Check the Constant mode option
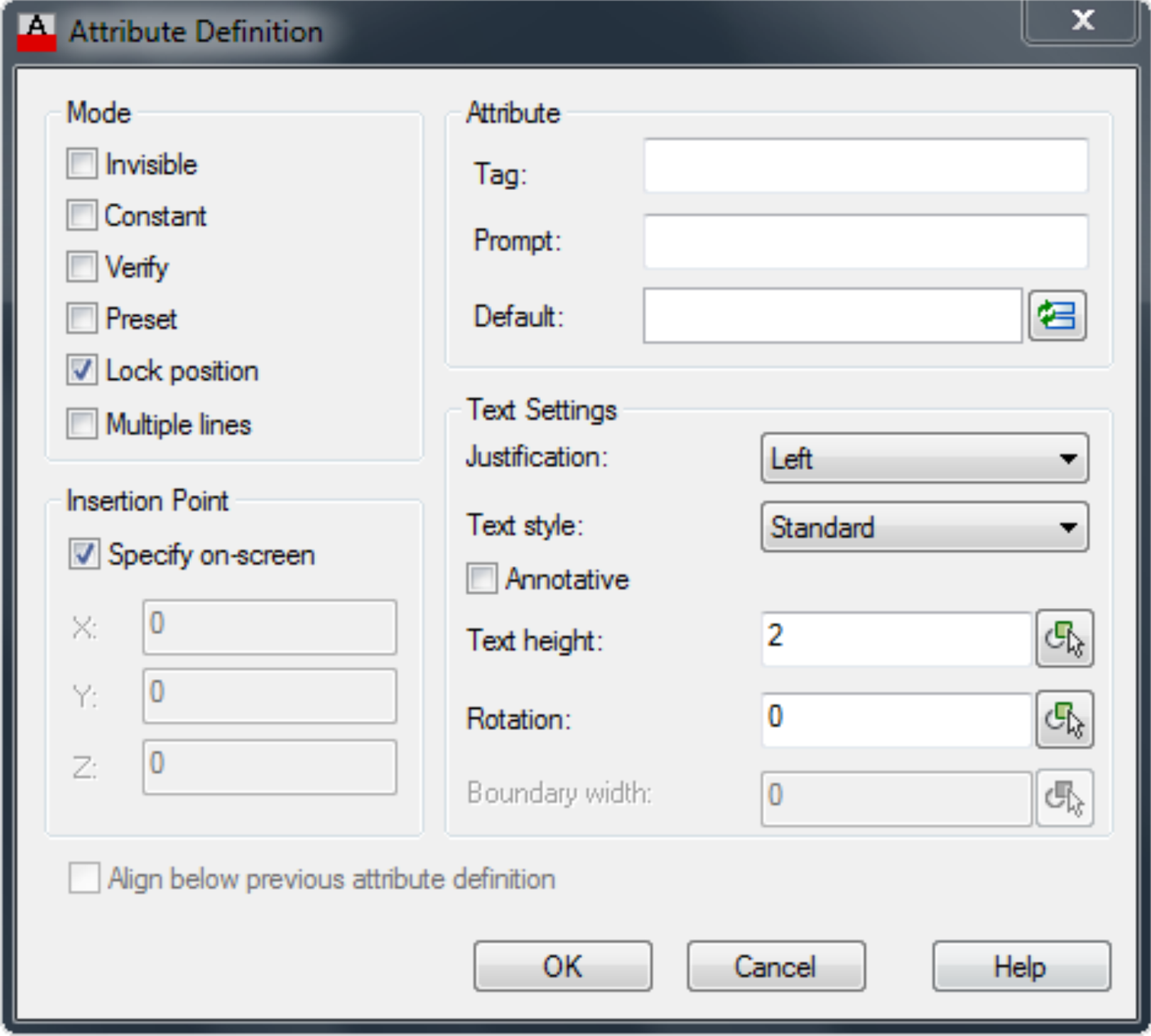 (x=82, y=215)
